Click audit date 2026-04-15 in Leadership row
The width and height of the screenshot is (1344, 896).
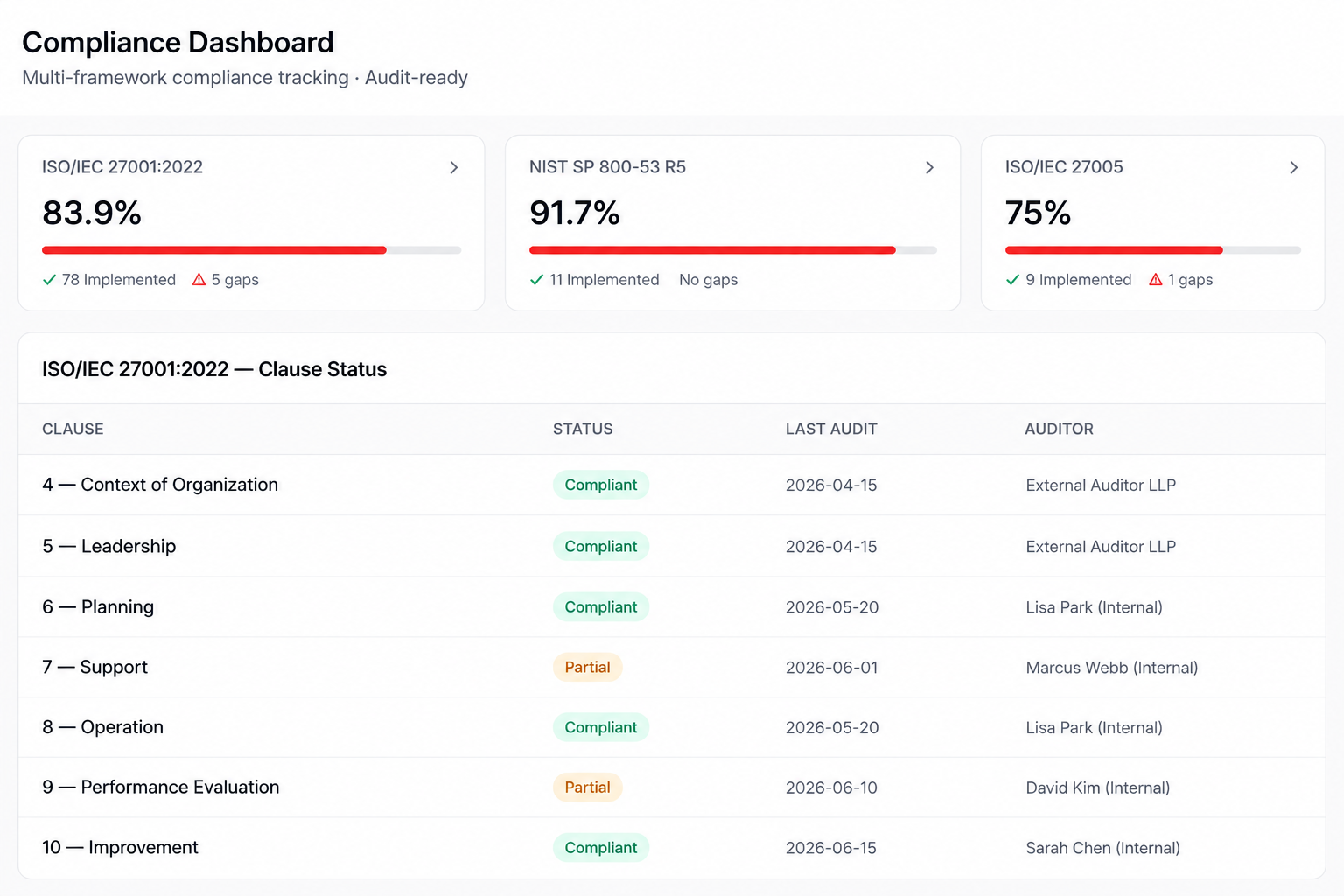(831, 547)
